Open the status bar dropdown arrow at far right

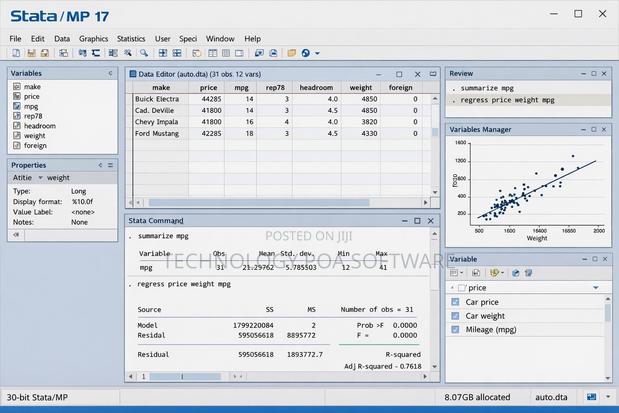pyautogui.click(x=608, y=397)
